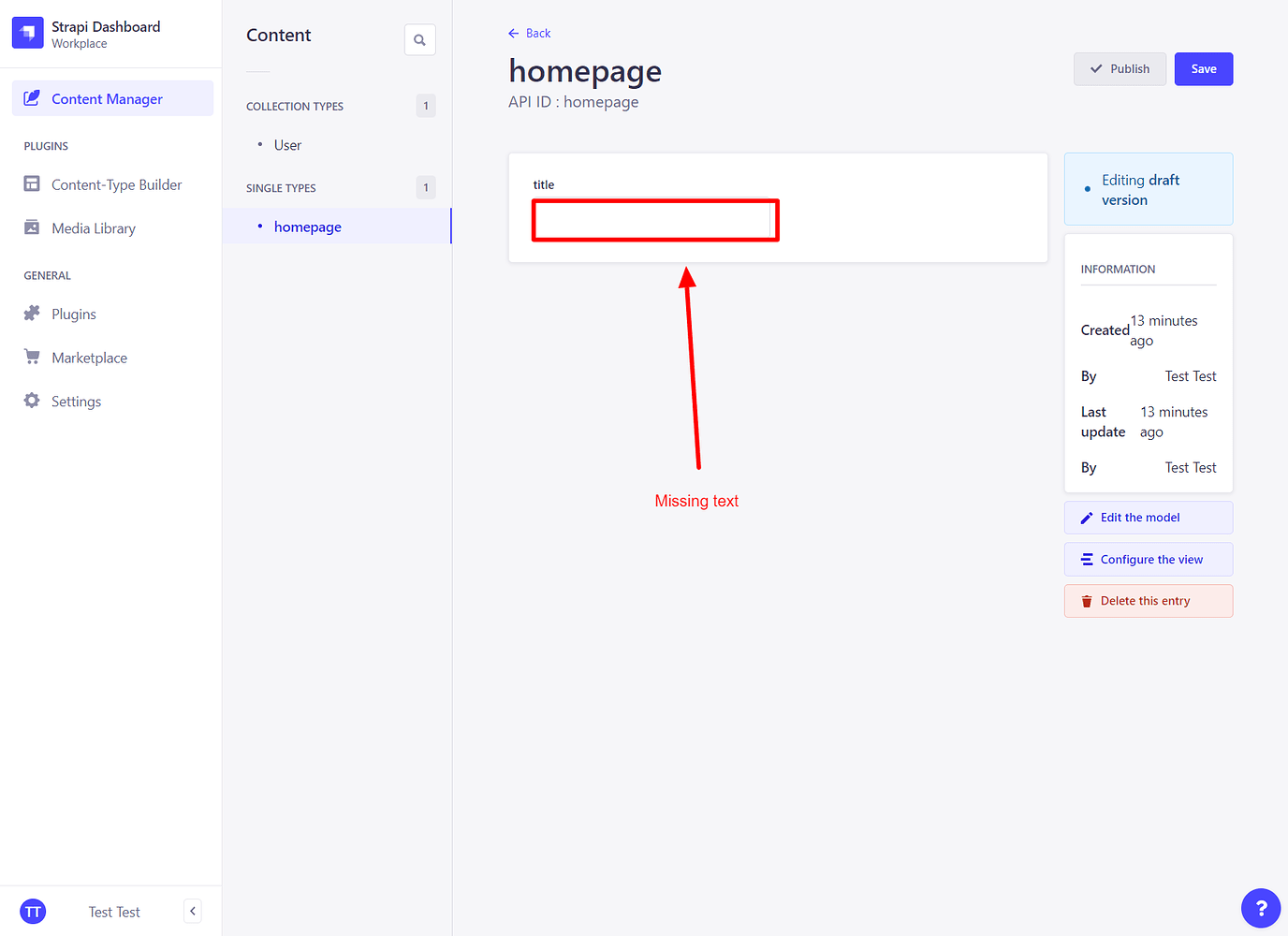Click the pencil icon on Edit the model
Image resolution: width=1288 pixels, height=936 pixels.
point(1087,518)
